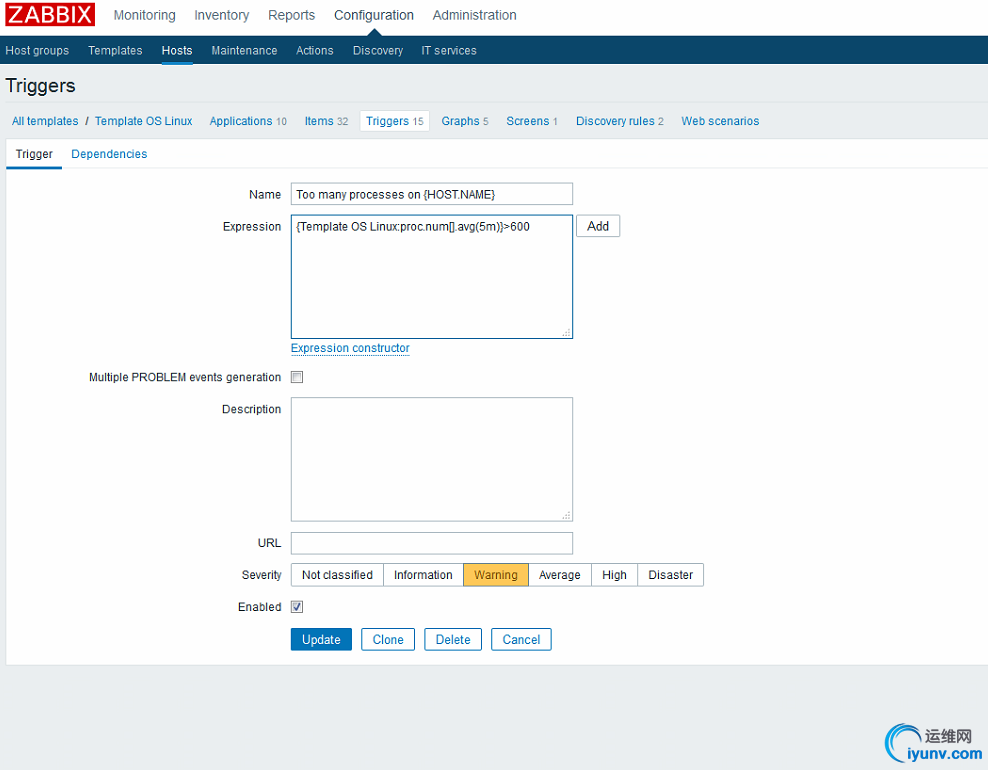The image size is (988, 770).
Task: Set severity to Information
Action: point(423,575)
